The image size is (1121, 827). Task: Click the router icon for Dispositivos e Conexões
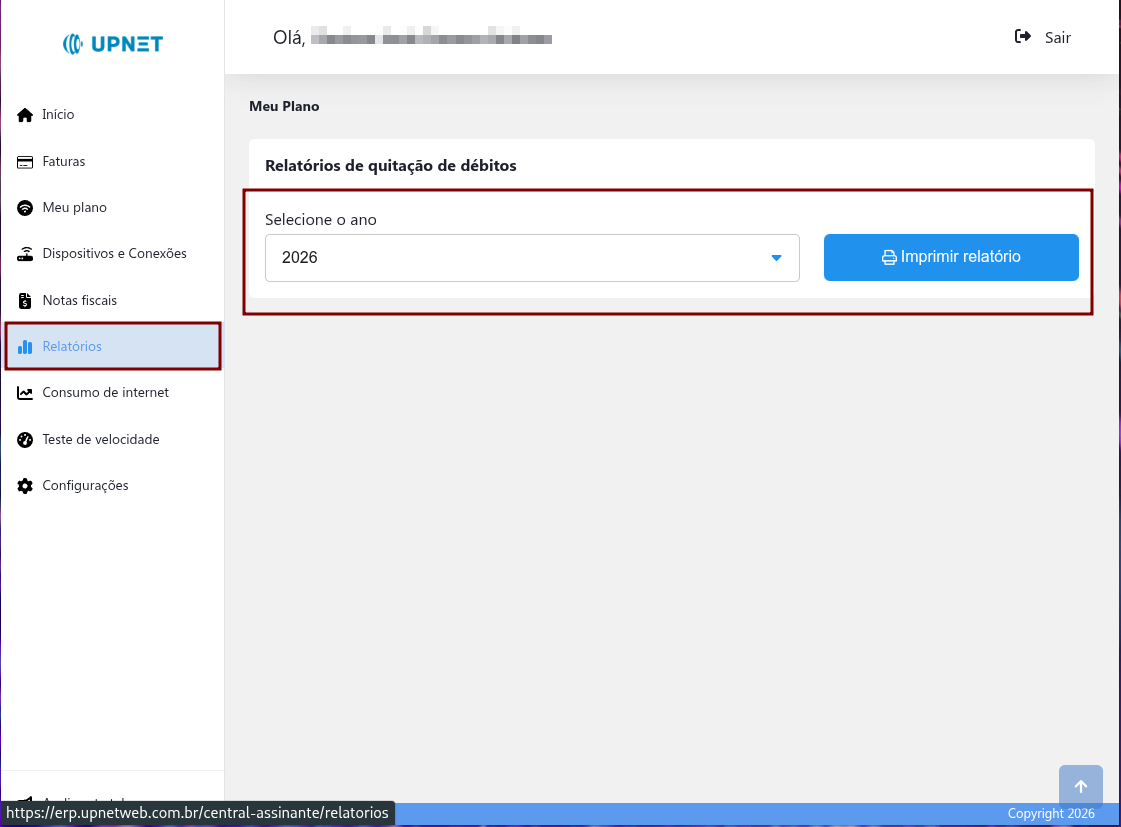(x=25, y=254)
